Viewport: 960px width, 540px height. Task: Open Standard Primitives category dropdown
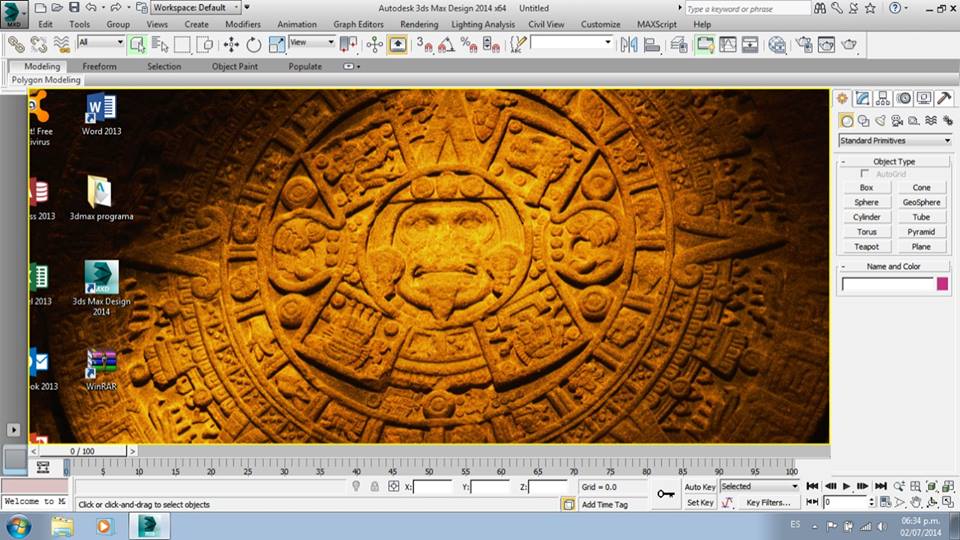895,141
